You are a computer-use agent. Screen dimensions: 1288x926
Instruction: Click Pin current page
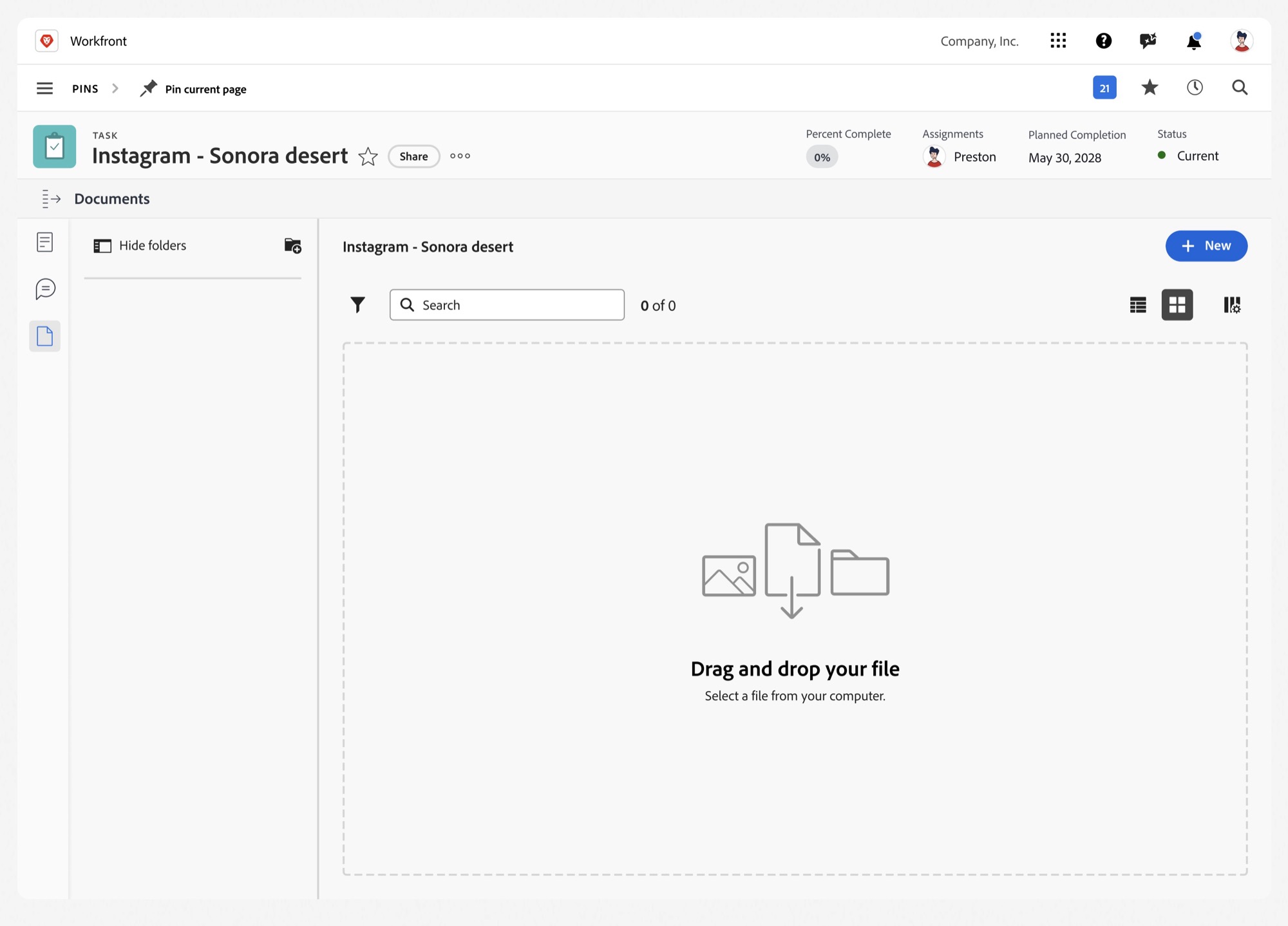193,88
